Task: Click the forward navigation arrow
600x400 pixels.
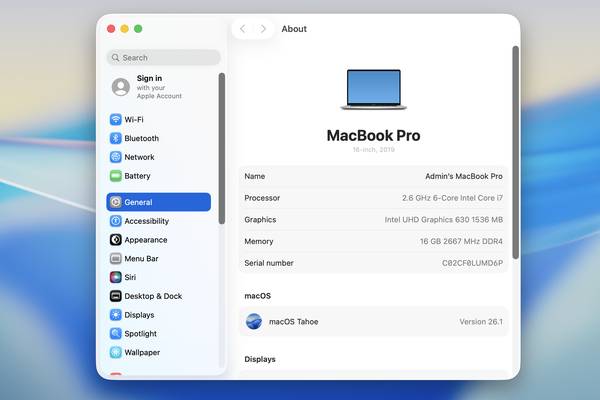Action: click(x=263, y=29)
